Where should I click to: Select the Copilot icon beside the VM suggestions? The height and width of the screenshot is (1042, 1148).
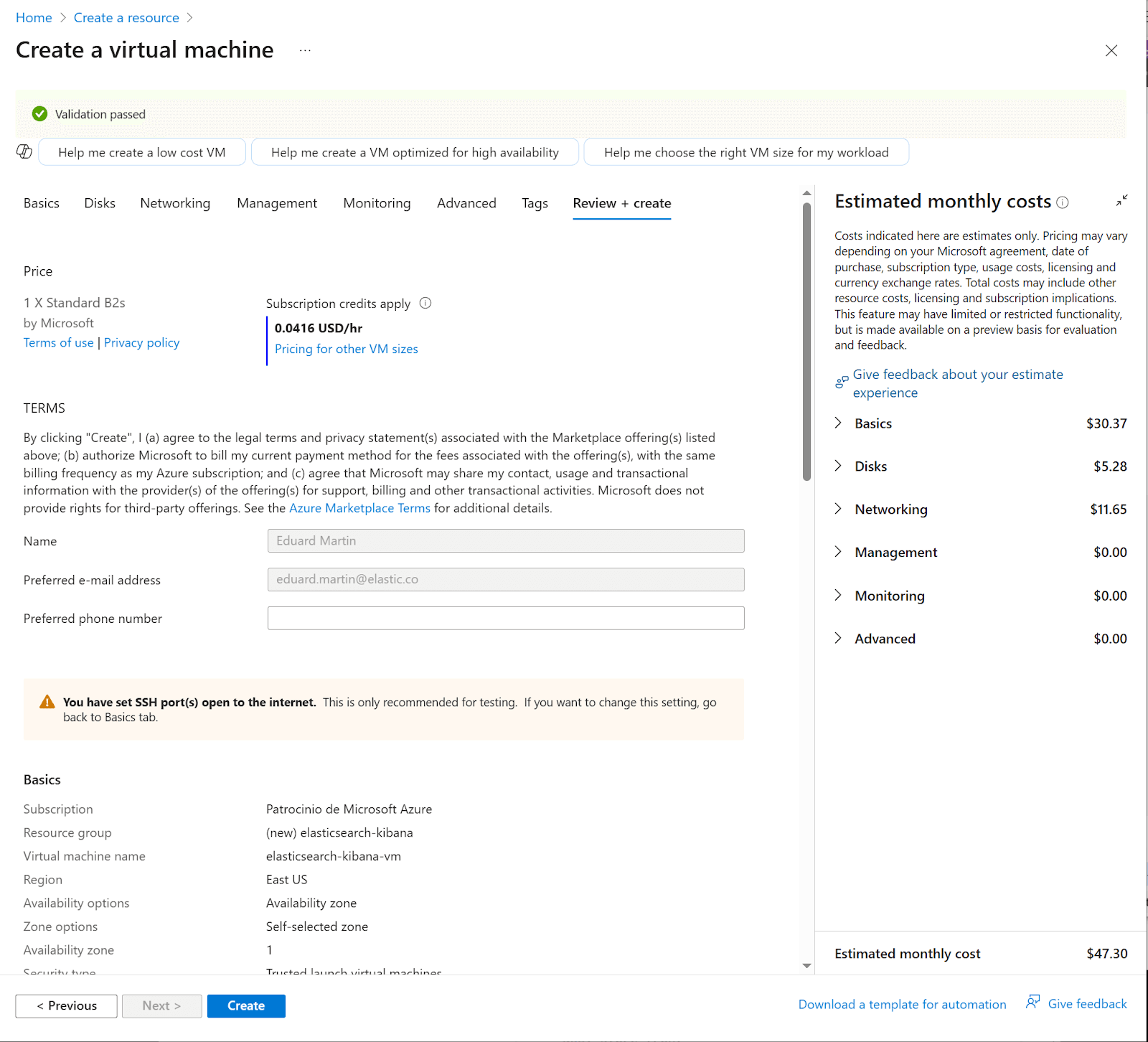click(24, 151)
